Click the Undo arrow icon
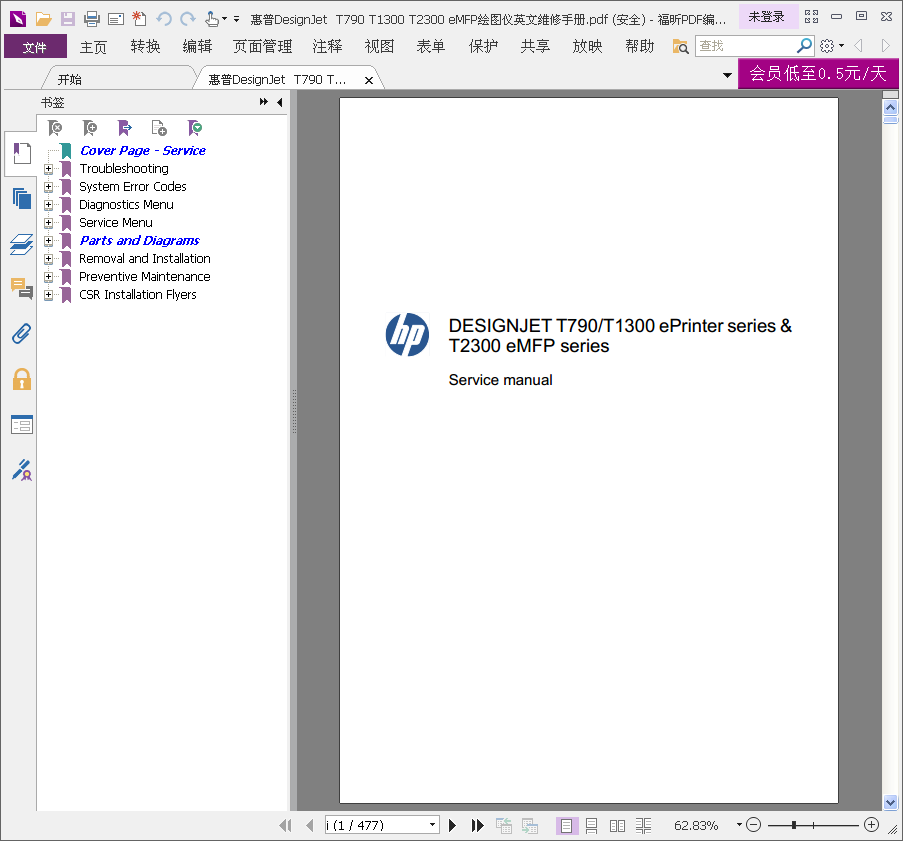The image size is (903, 841). click(x=164, y=19)
